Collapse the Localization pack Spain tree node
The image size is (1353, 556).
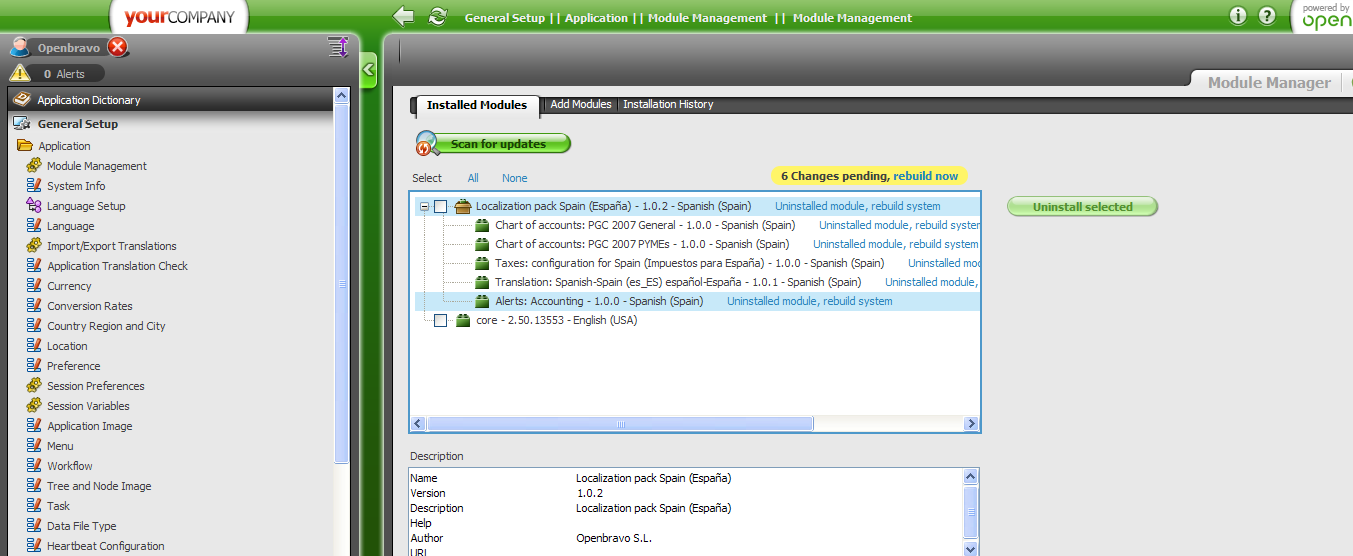pos(424,207)
